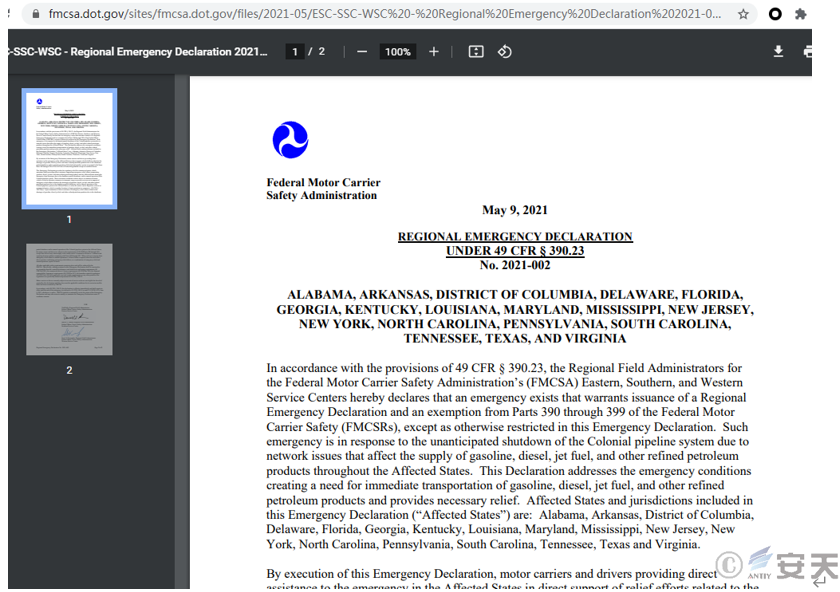Click the FMCSA logo in the document
The image size is (840, 592).
pyautogui.click(x=290, y=140)
